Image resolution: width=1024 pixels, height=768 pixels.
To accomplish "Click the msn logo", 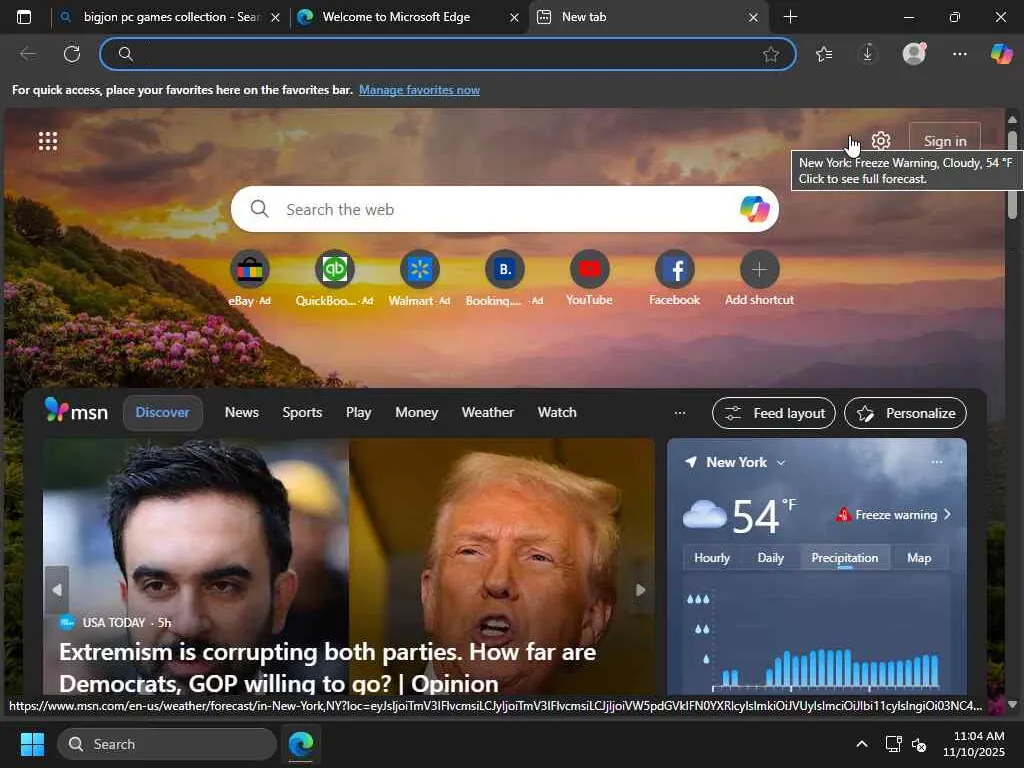I will pos(76,411).
